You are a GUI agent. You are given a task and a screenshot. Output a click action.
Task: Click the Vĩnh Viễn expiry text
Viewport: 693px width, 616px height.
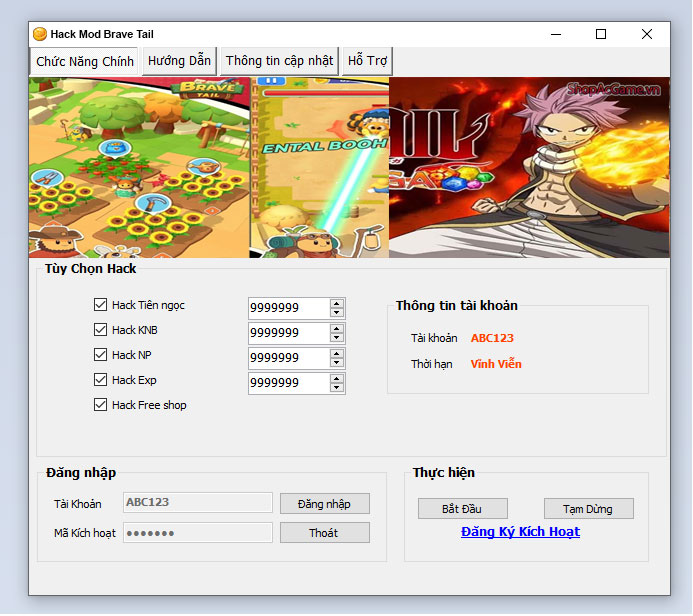pyautogui.click(x=496, y=364)
